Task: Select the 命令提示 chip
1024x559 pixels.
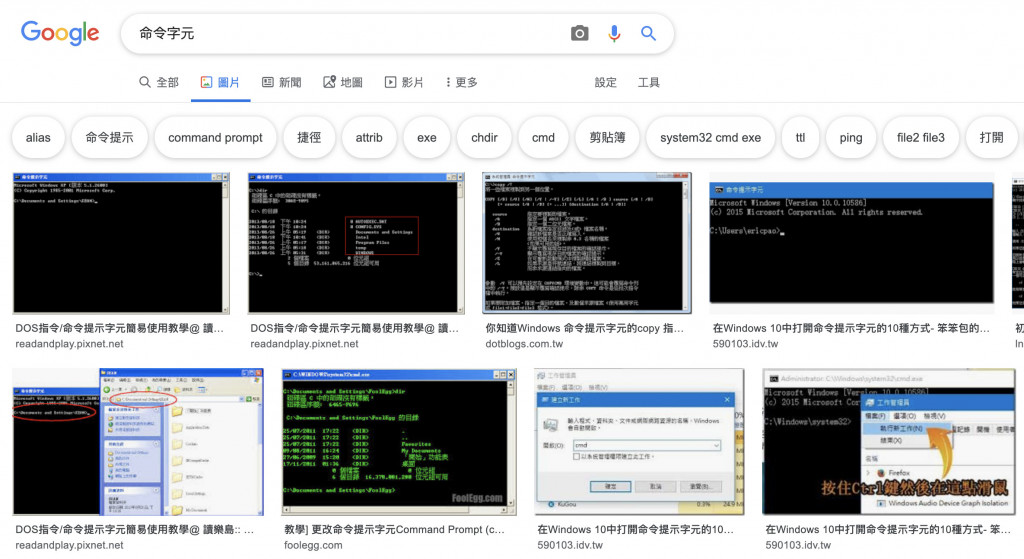Action: pos(109,138)
